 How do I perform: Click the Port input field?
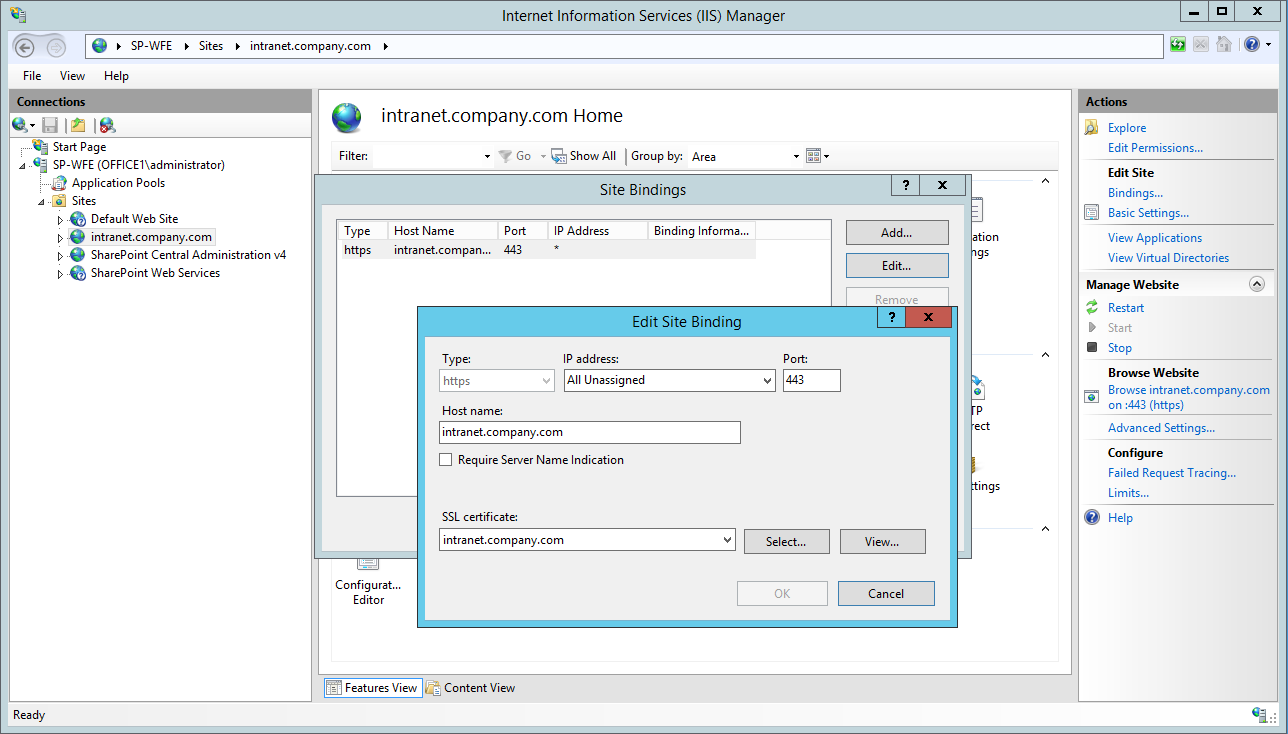[x=812, y=380]
